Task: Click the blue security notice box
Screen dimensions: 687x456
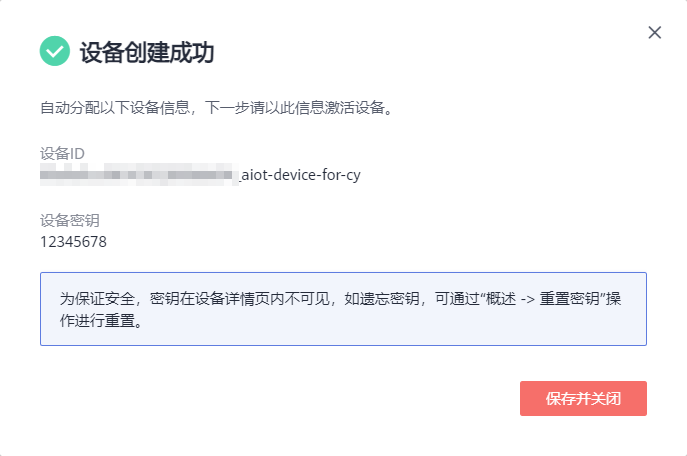Action: click(343, 309)
